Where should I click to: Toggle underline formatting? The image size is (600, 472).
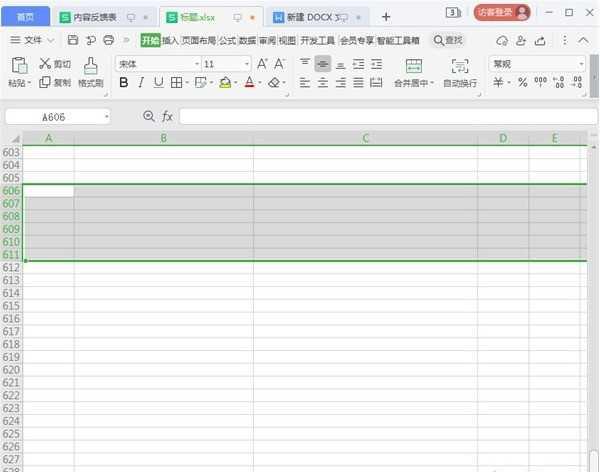tap(158, 83)
